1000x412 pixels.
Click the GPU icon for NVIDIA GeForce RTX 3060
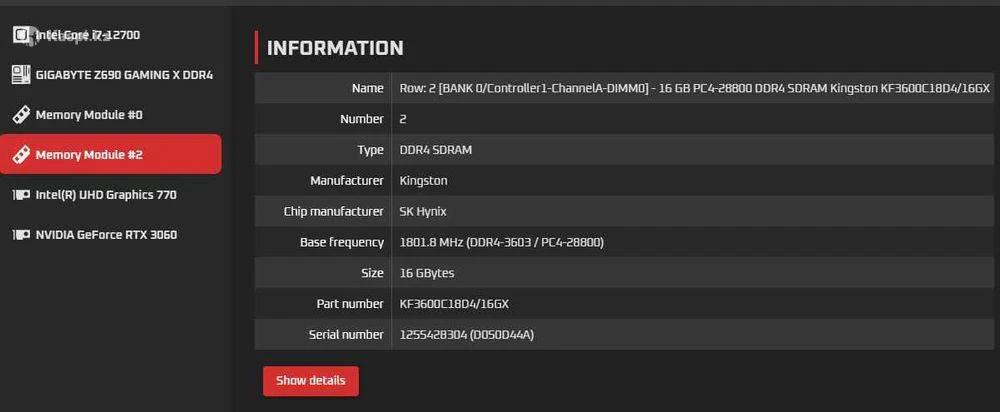click(x=20, y=235)
